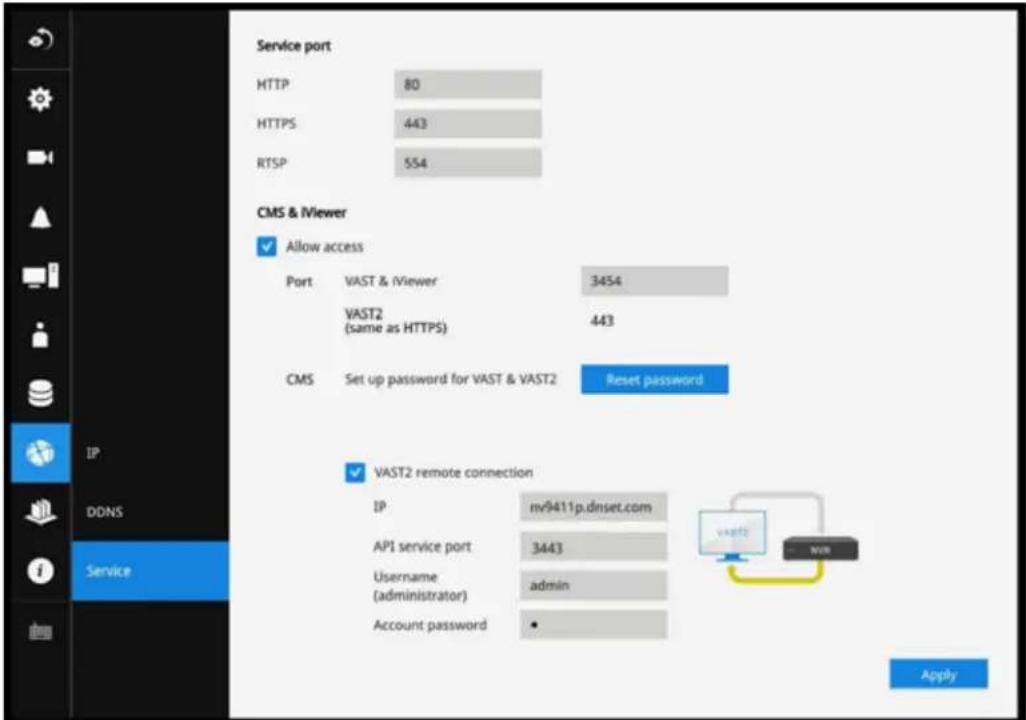Click the HTTPS port field
Viewport: 1026px width, 720px height.
(468, 124)
